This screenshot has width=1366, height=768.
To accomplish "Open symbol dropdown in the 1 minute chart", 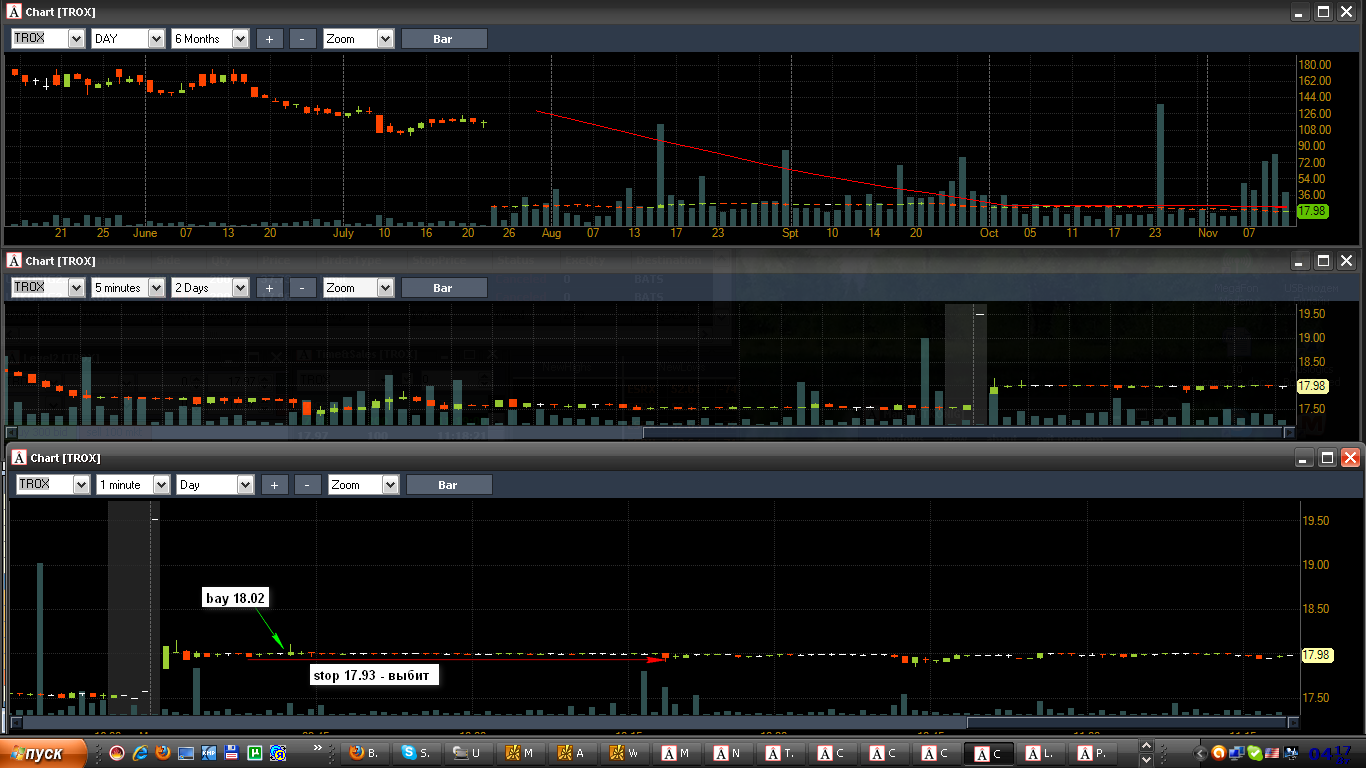I will (81, 485).
